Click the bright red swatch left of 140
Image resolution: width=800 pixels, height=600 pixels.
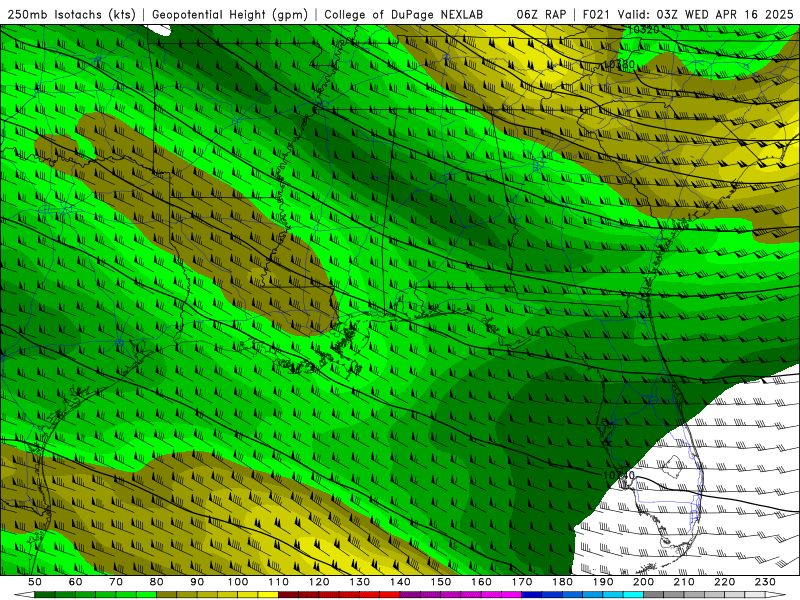390,595
